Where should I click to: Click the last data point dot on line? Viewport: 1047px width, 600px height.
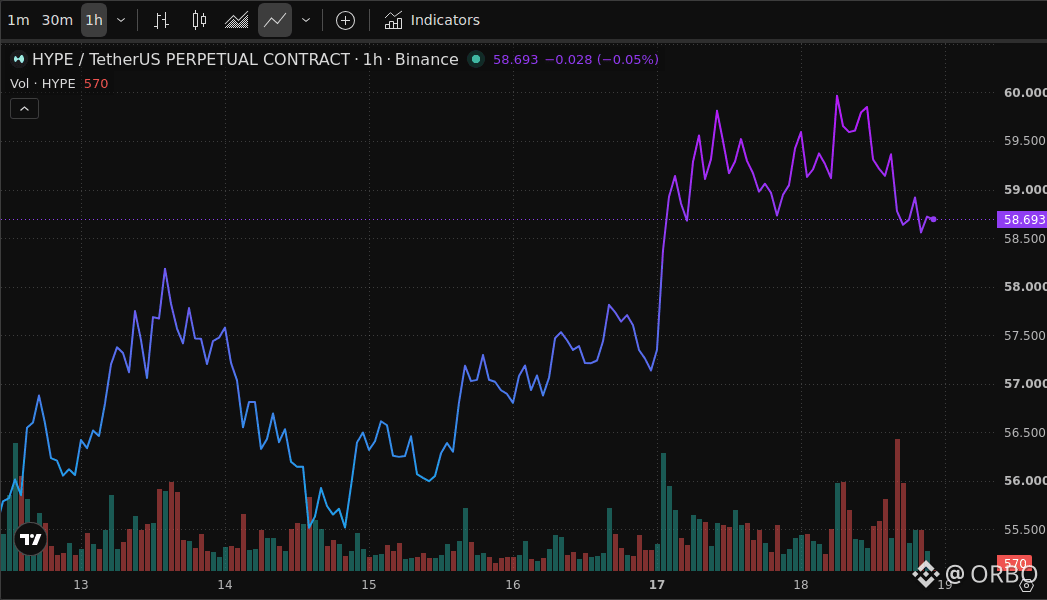[933, 219]
